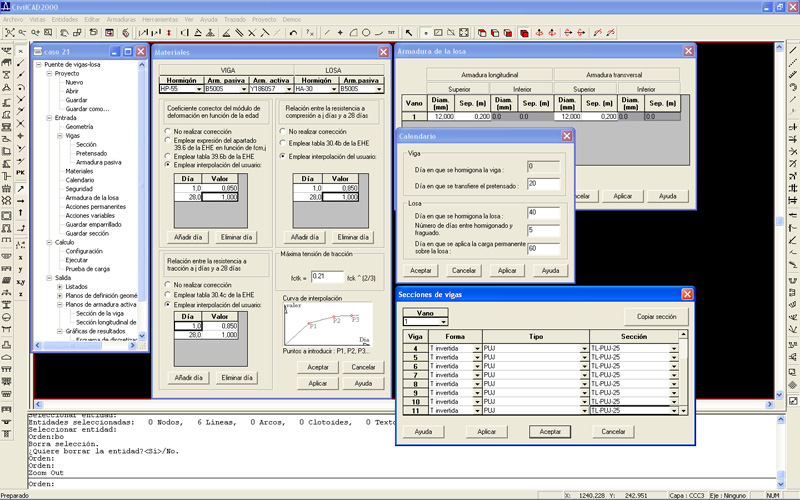800x500 pixels.
Task: Click the PK icon in left toolbar
Action: 20,173
